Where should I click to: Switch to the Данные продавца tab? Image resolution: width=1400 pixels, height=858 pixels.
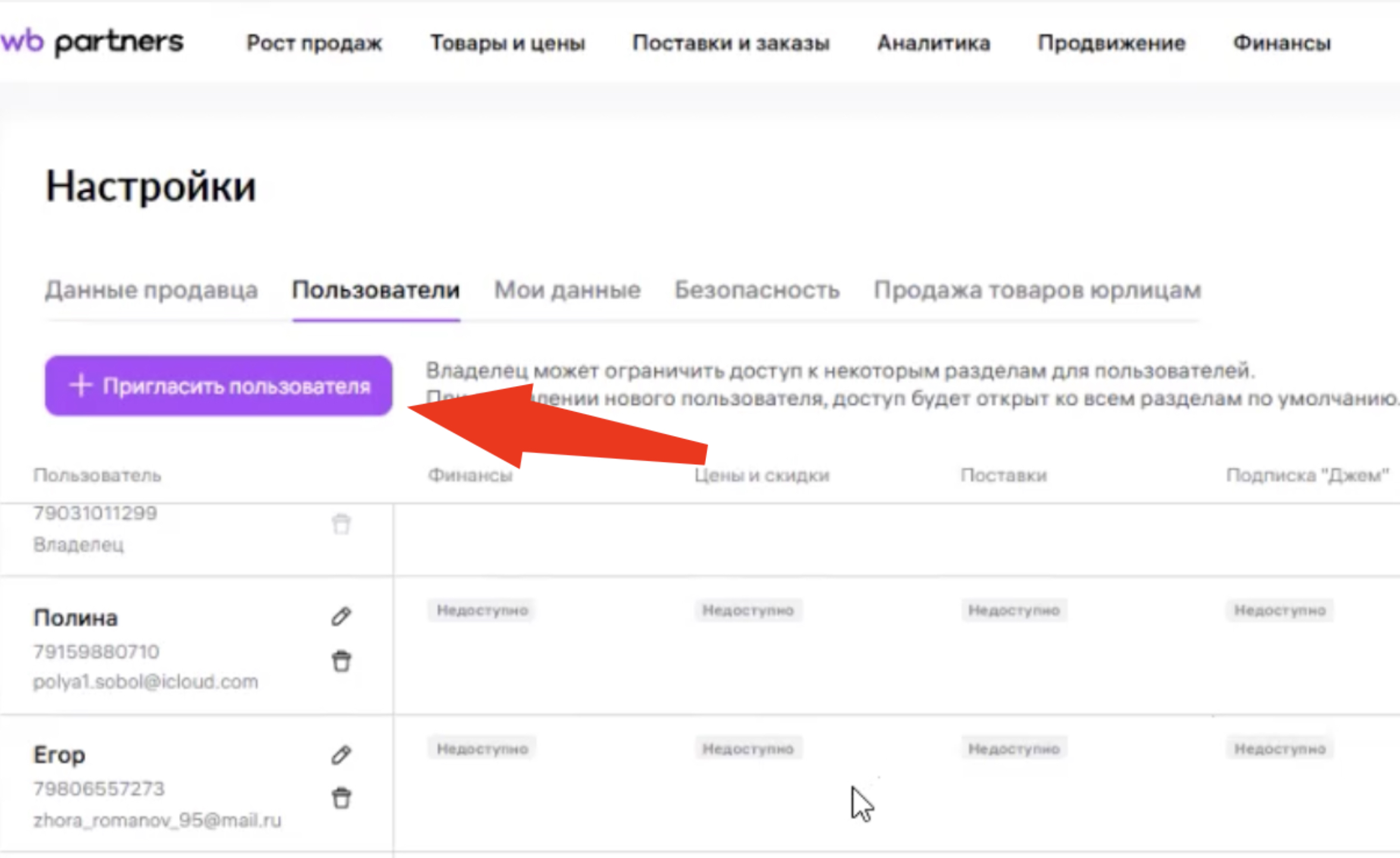coord(152,290)
